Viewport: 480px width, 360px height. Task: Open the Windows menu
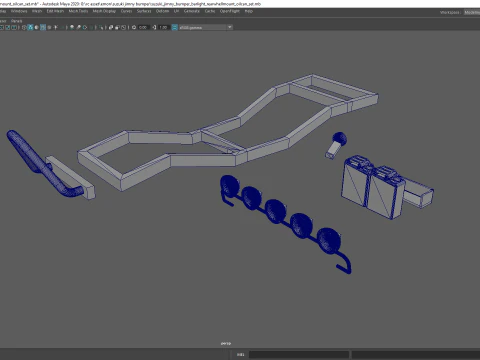19,11
